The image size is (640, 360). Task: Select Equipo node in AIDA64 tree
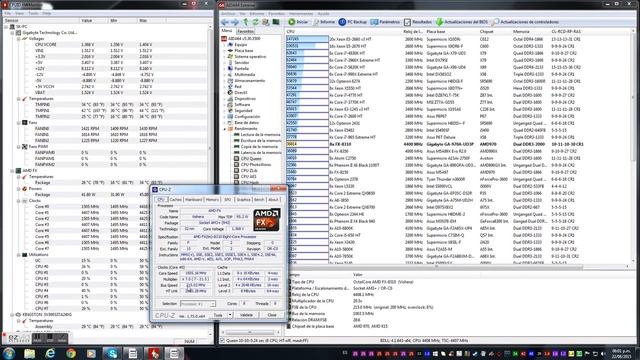(237, 44)
